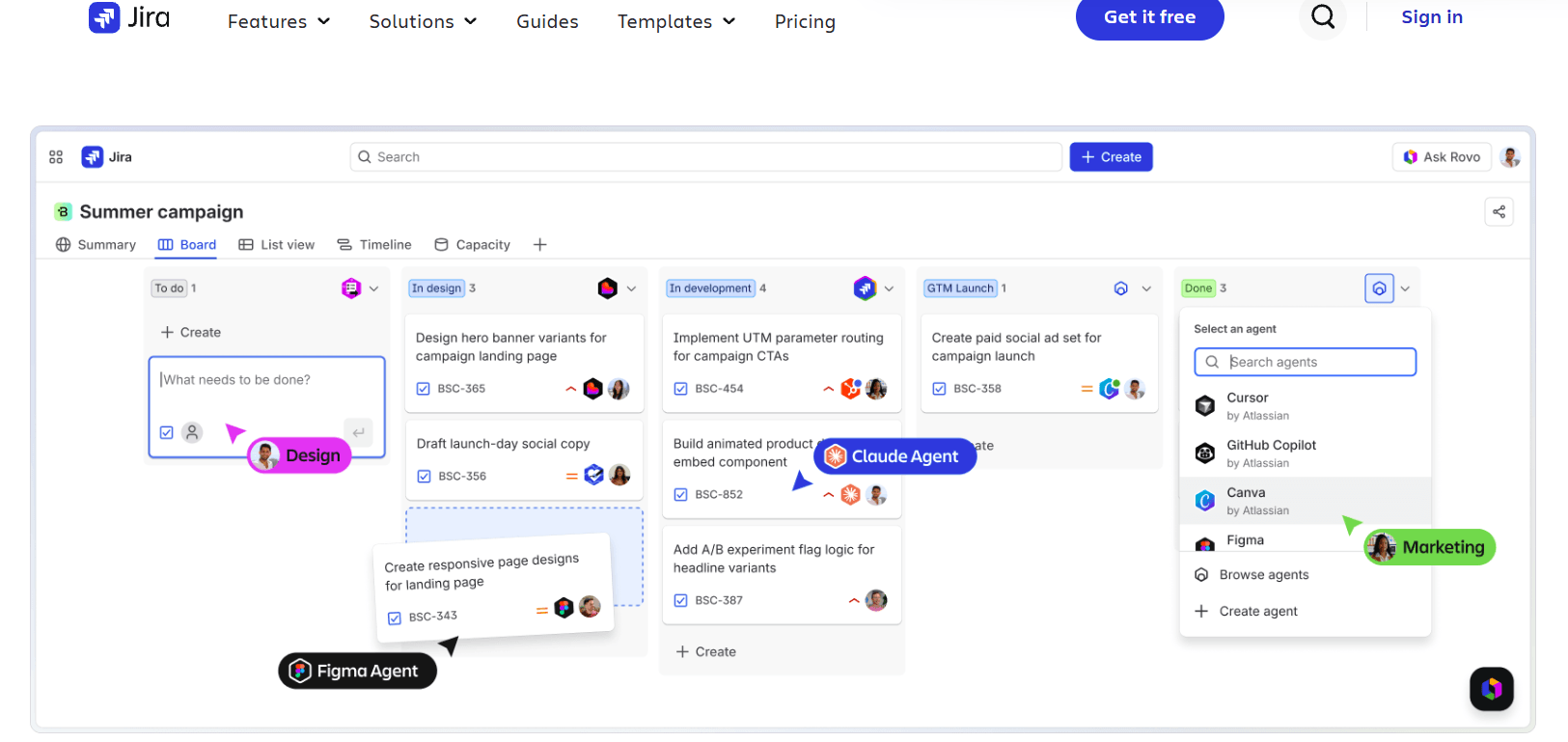Click the task checkbox icon on BSC-387
The height and width of the screenshot is (742, 1568).
[680, 600]
